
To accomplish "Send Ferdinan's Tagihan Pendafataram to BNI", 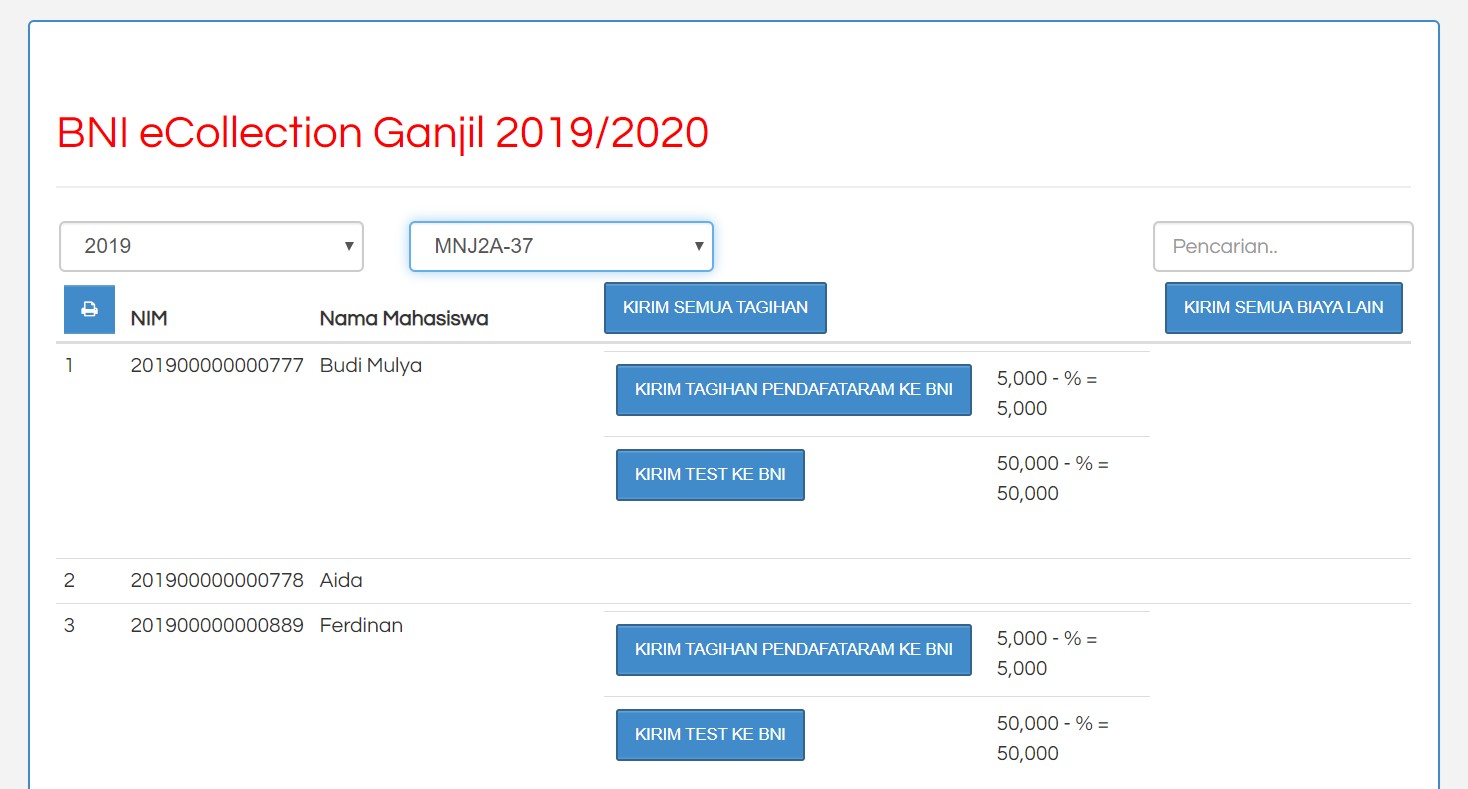I will point(793,650).
